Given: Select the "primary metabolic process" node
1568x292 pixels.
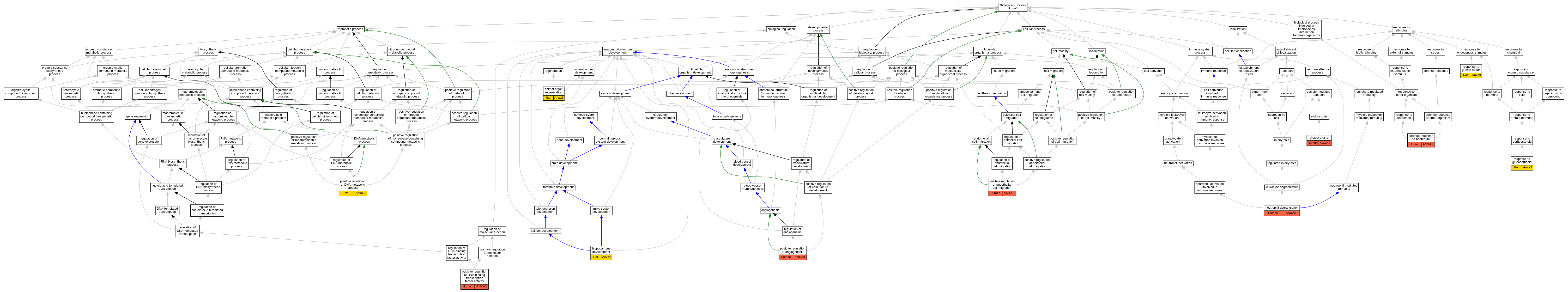Looking at the screenshot, I should click(330, 71).
